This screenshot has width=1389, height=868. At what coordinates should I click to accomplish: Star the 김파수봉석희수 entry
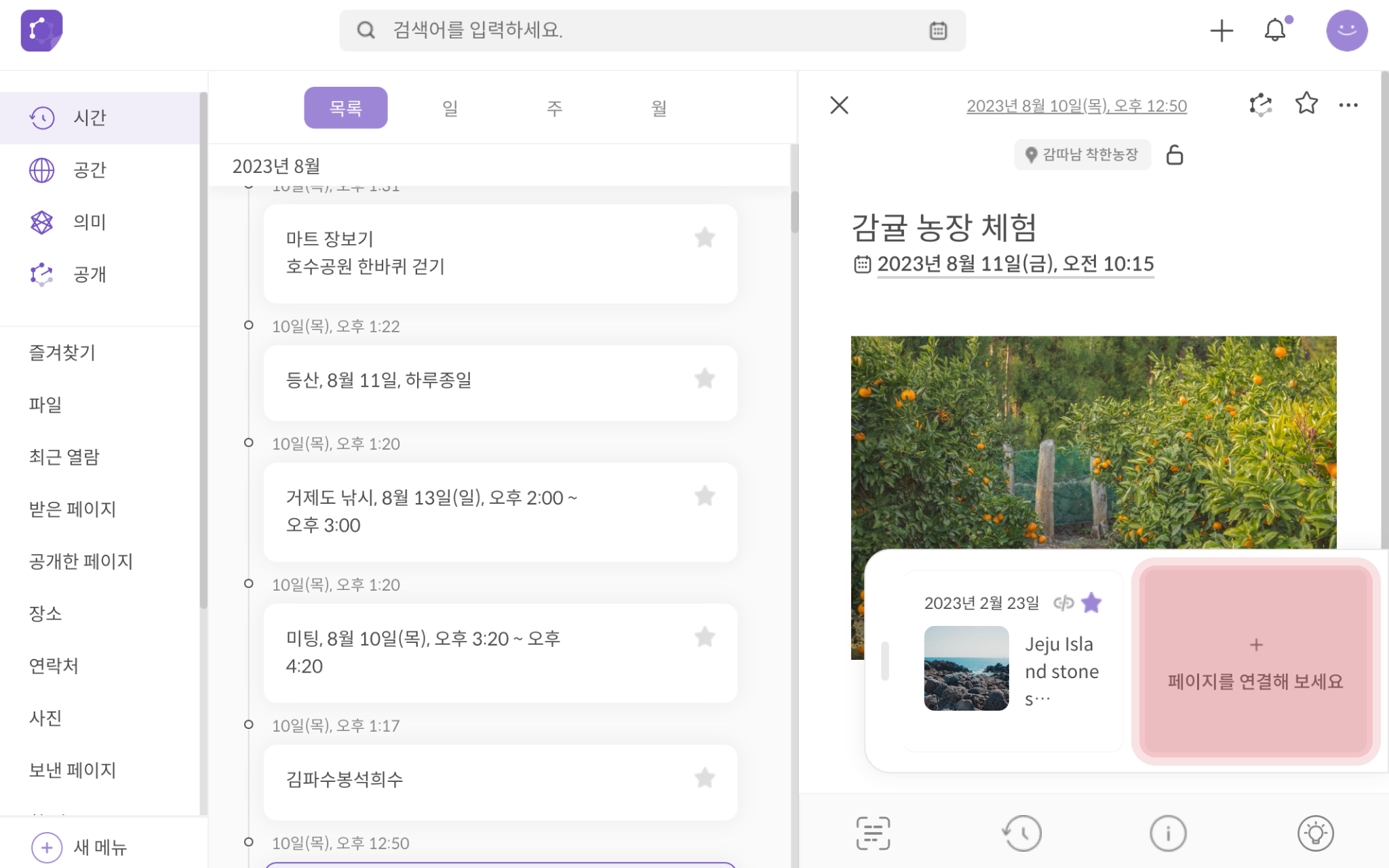705,778
